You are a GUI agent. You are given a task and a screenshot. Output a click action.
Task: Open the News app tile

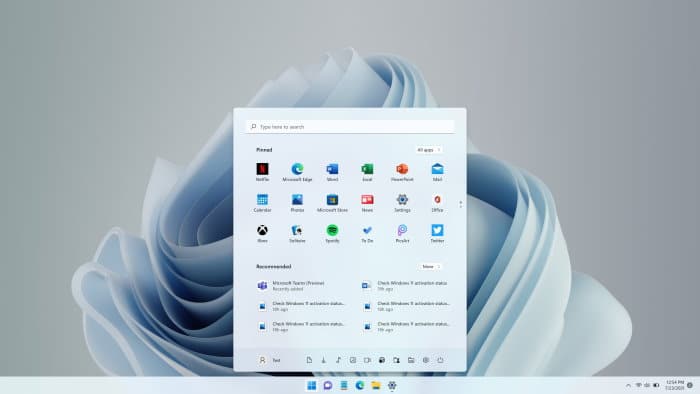point(367,203)
